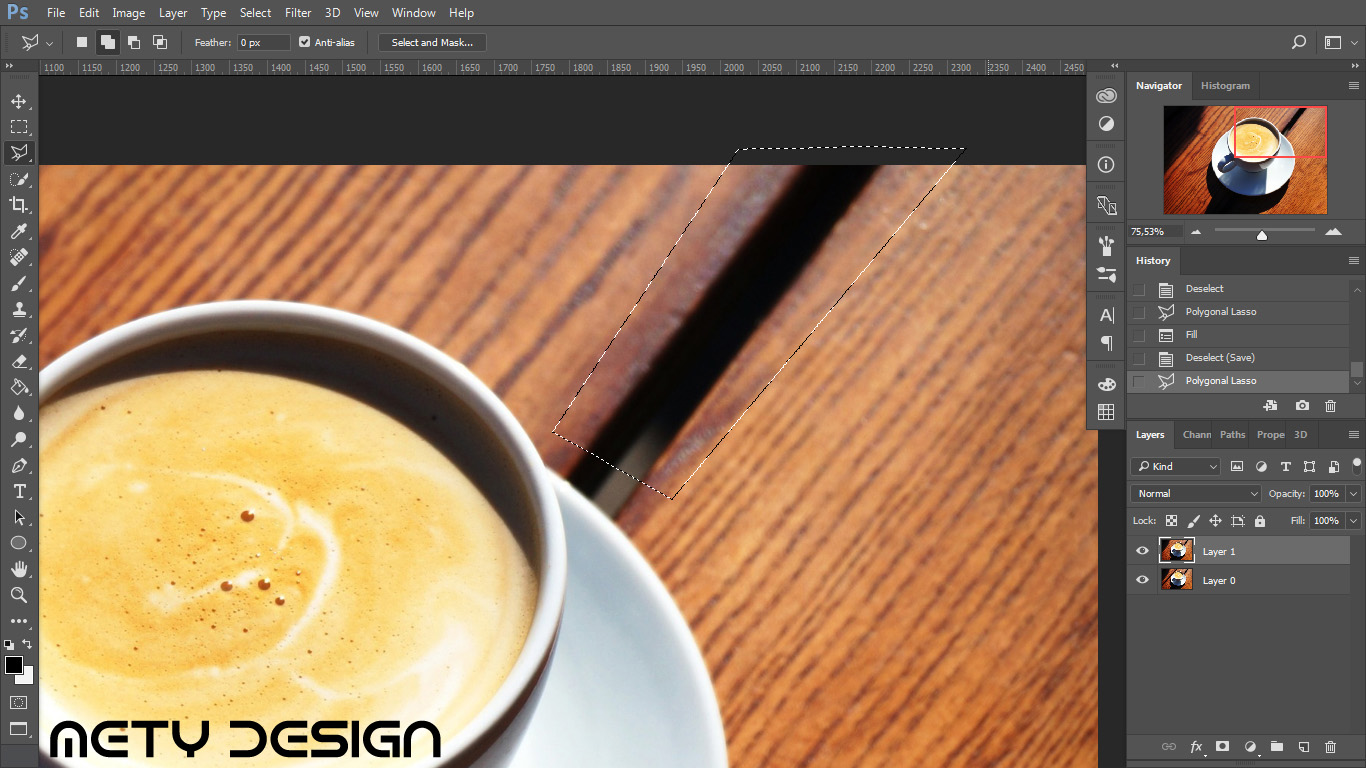The height and width of the screenshot is (768, 1366).
Task: Delete current state in History panel
Action: coord(1330,406)
